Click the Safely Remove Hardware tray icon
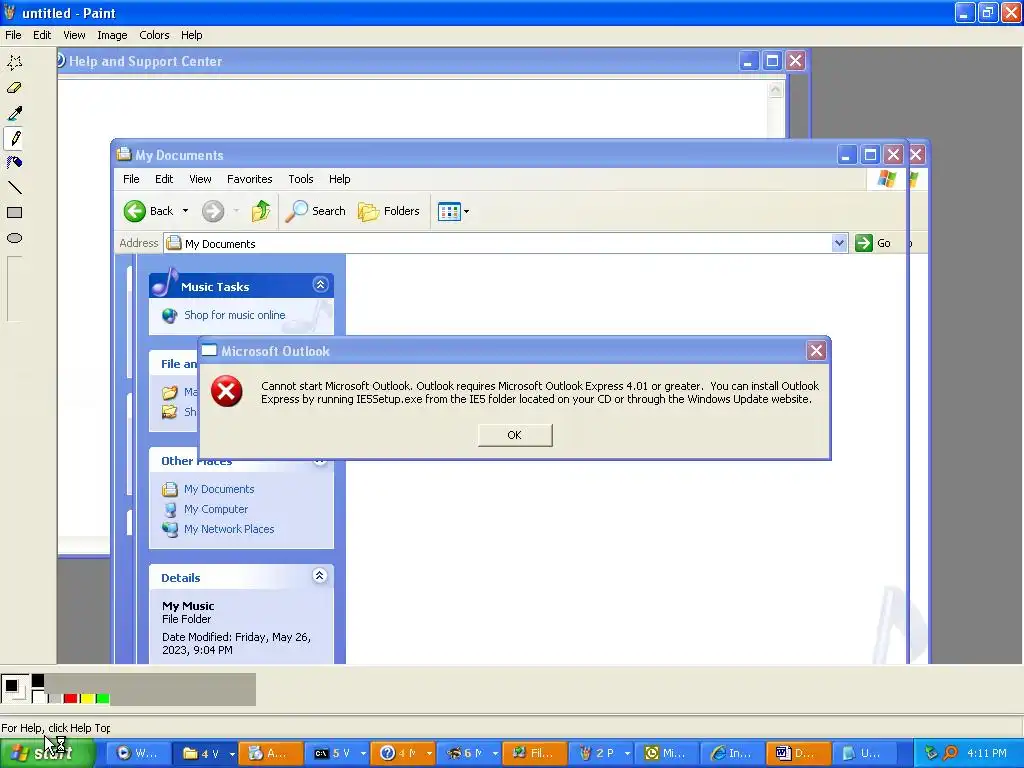This screenshot has width=1024, height=768. coord(931,753)
